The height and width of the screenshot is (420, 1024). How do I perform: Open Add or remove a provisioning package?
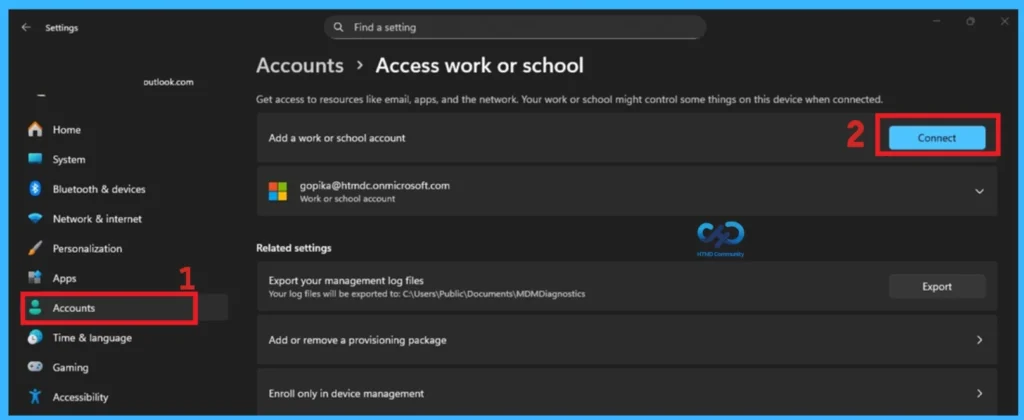pyautogui.click(x=627, y=340)
